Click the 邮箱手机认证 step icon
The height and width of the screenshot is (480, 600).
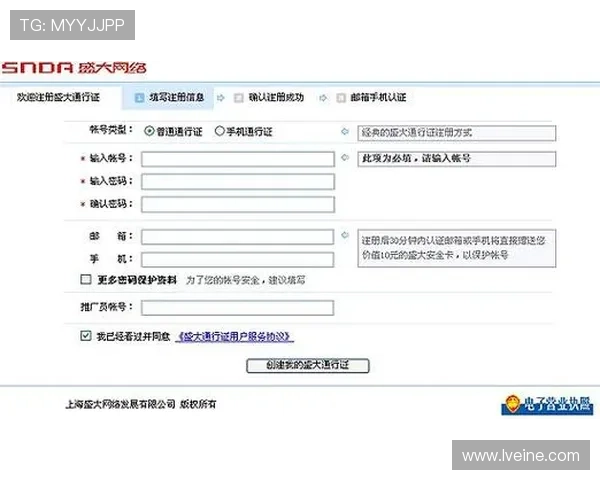click(341, 98)
